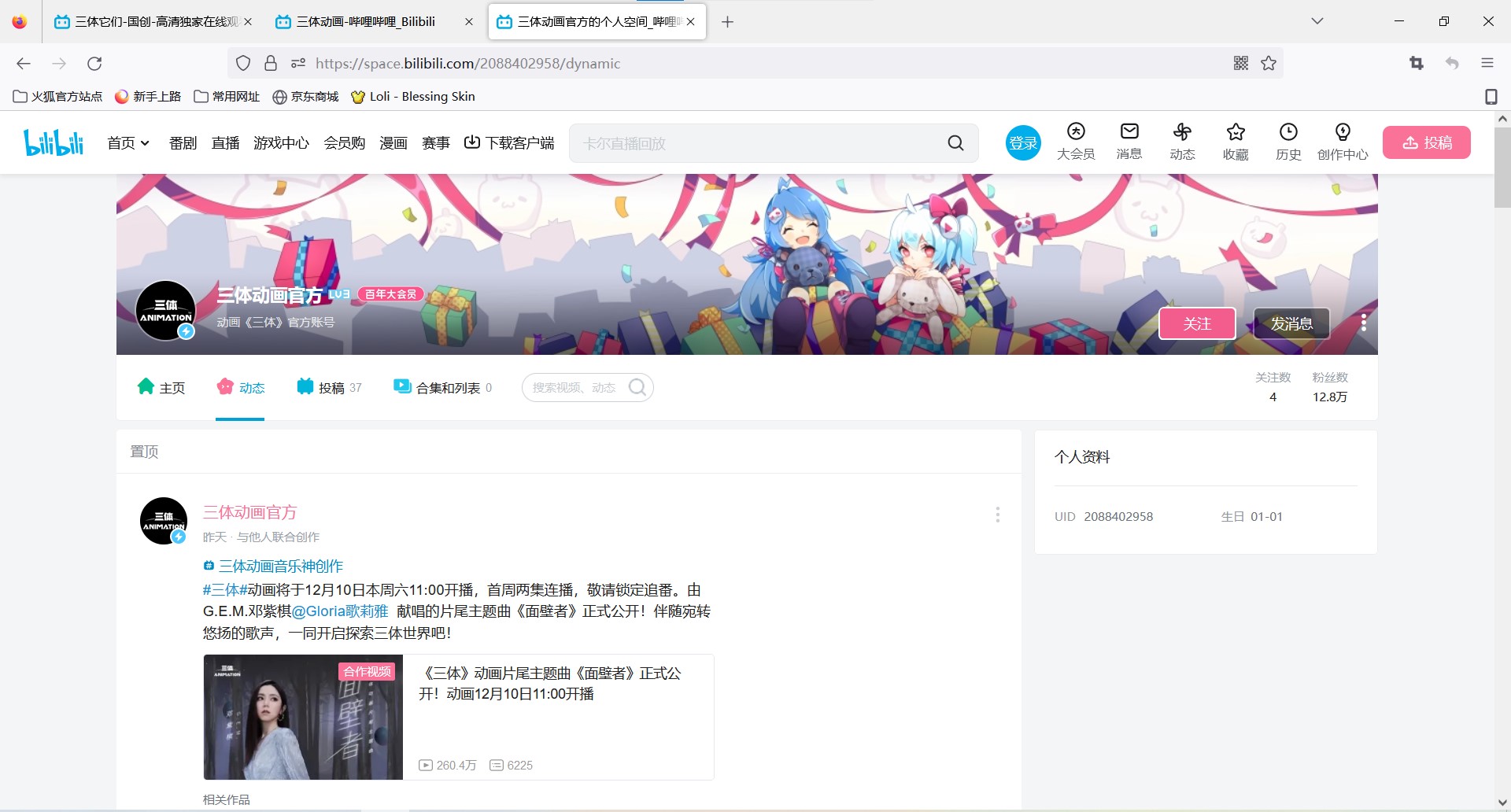Click the 三体 ANIMATION banner avatar
Screen dimensions: 1511x812
165,311
